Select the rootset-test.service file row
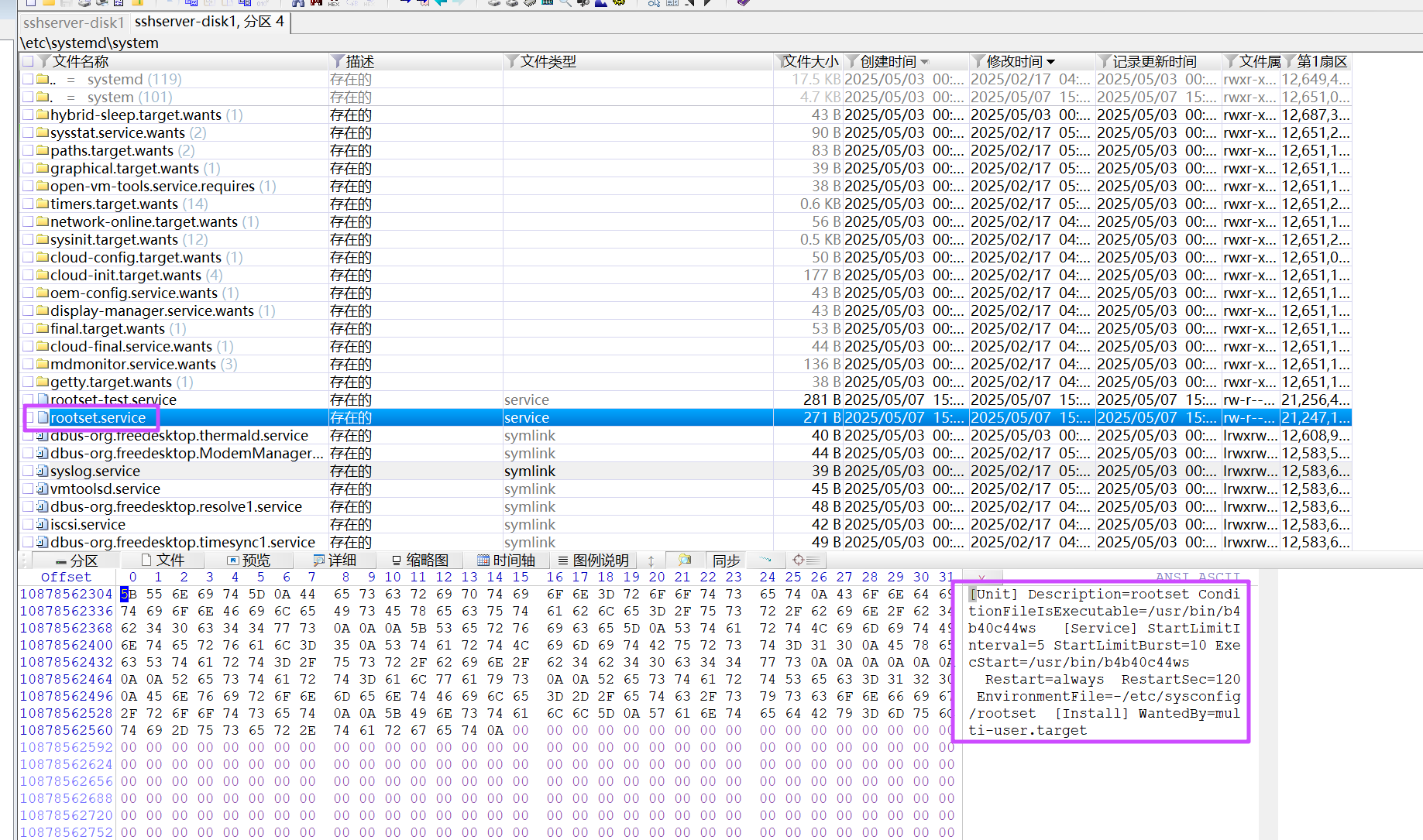 [113, 400]
